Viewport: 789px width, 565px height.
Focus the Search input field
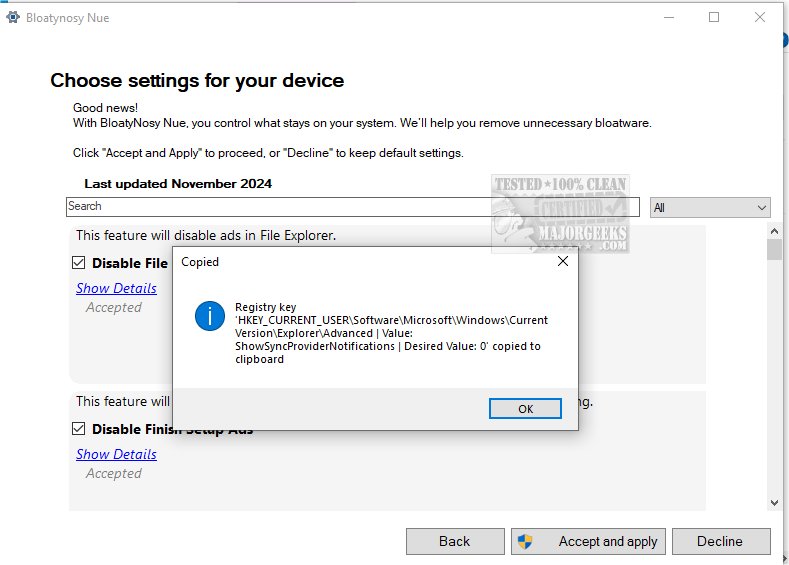click(352, 207)
